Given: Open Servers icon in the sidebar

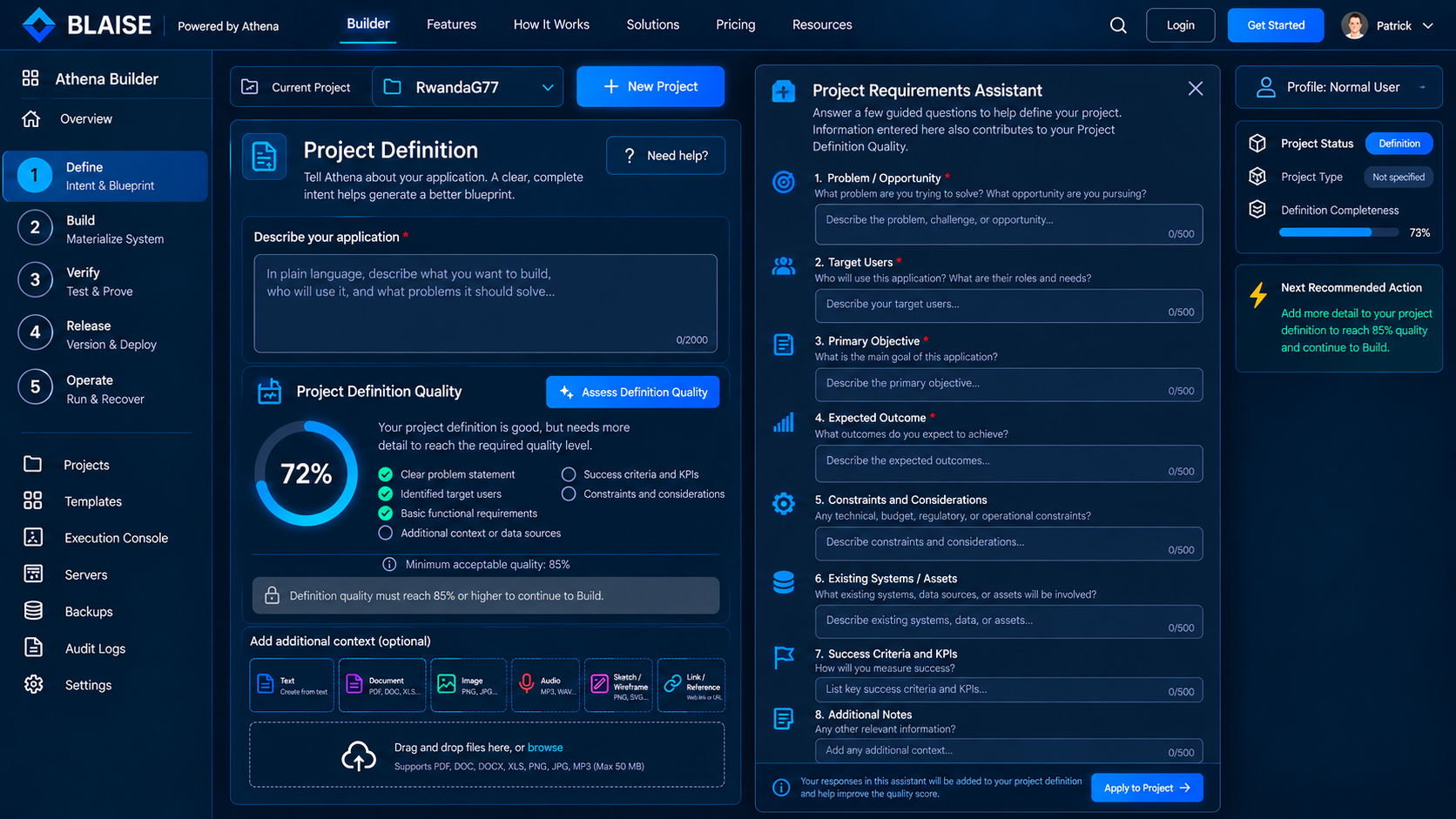Looking at the screenshot, I should click(x=33, y=574).
